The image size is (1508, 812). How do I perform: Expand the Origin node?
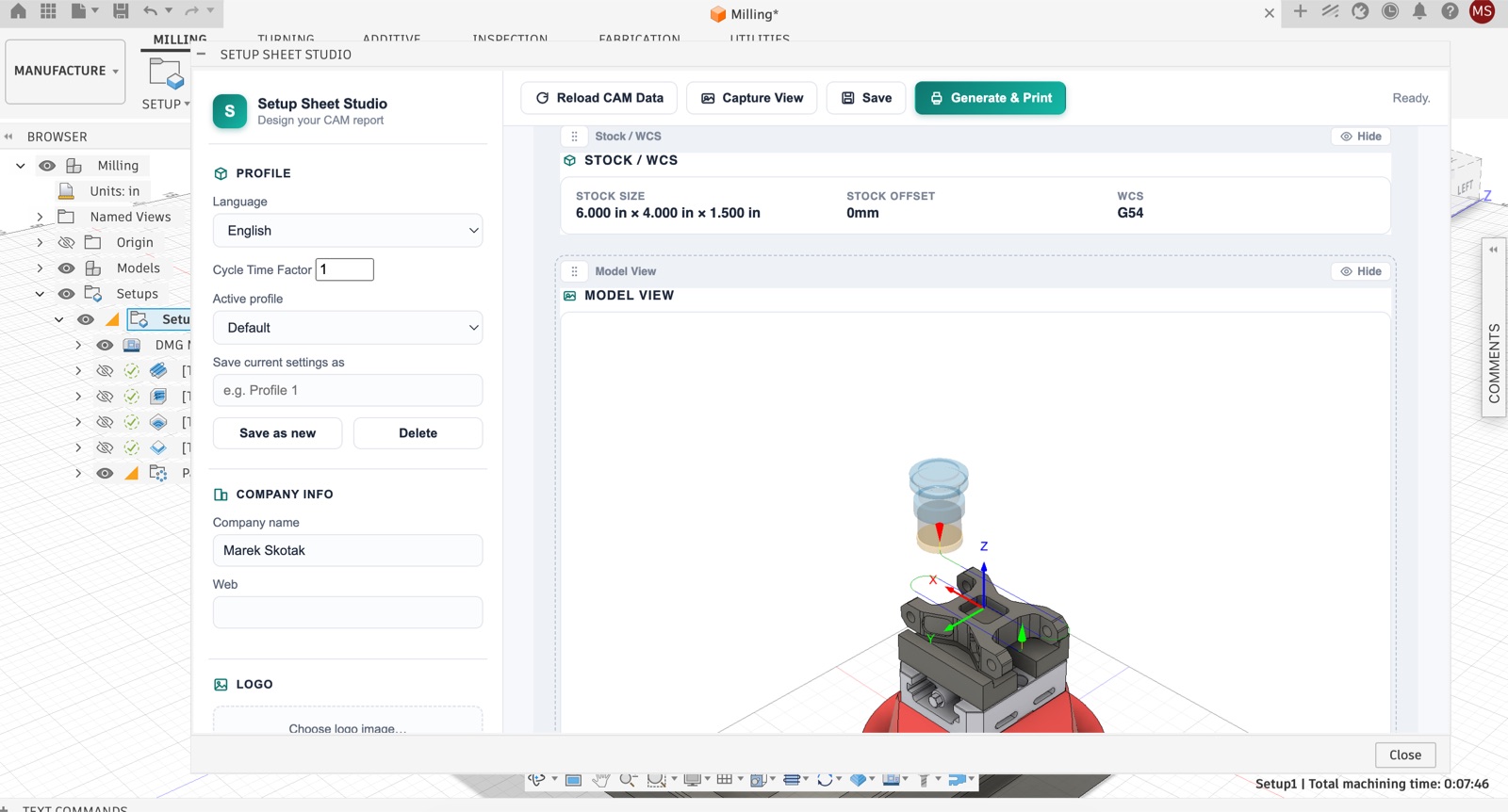[x=40, y=243]
